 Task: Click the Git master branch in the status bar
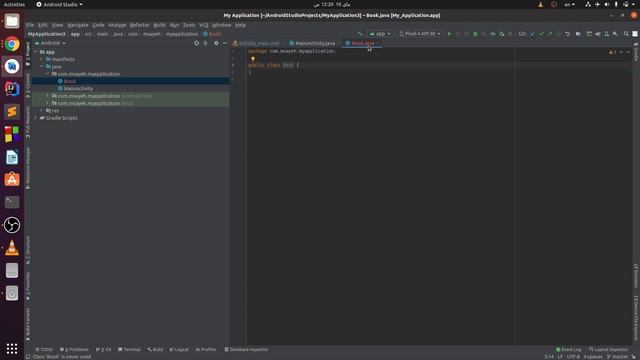click(618, 357)
